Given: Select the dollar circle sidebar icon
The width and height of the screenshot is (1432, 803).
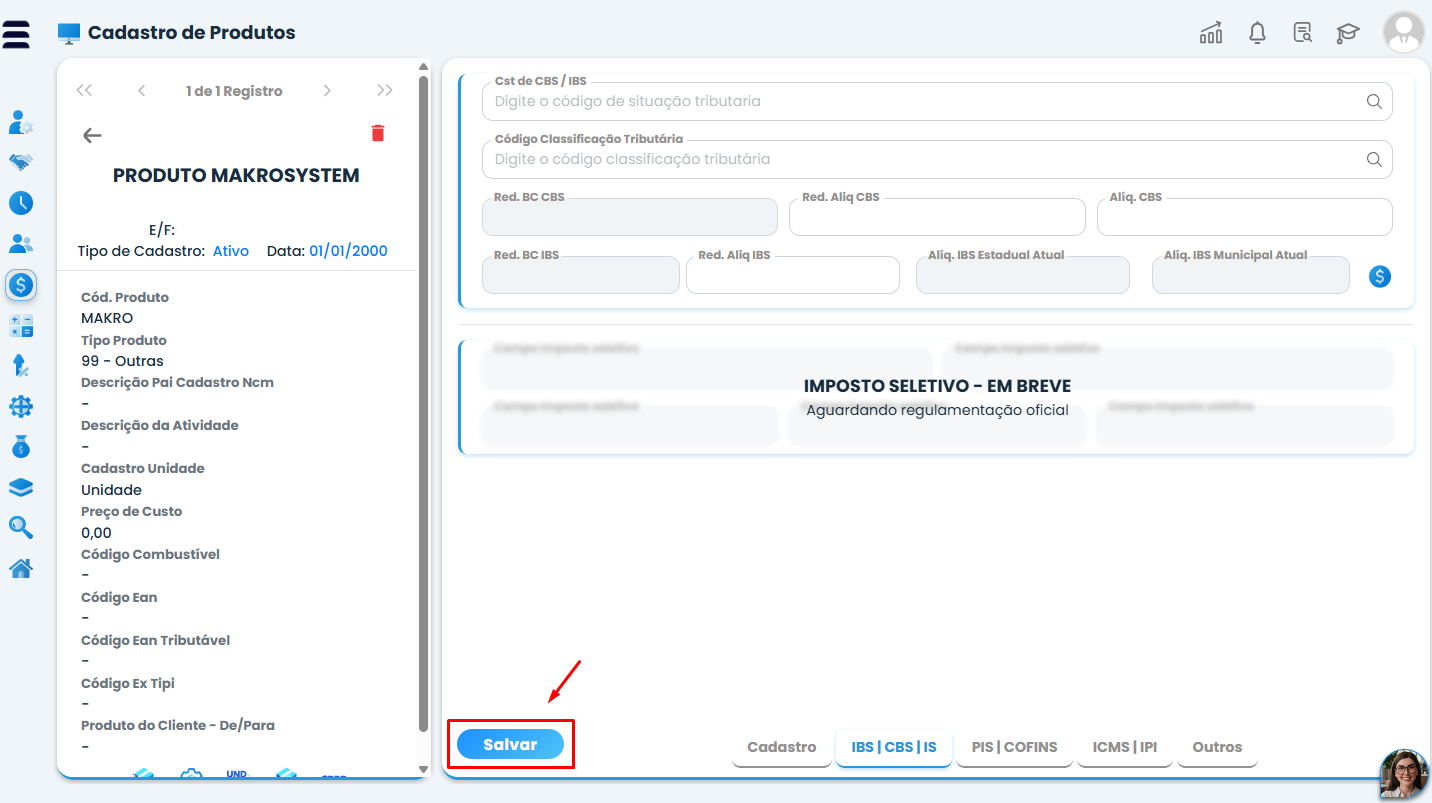Looking at the screenshot, I should pyautogui.click(x=21, y=285).
